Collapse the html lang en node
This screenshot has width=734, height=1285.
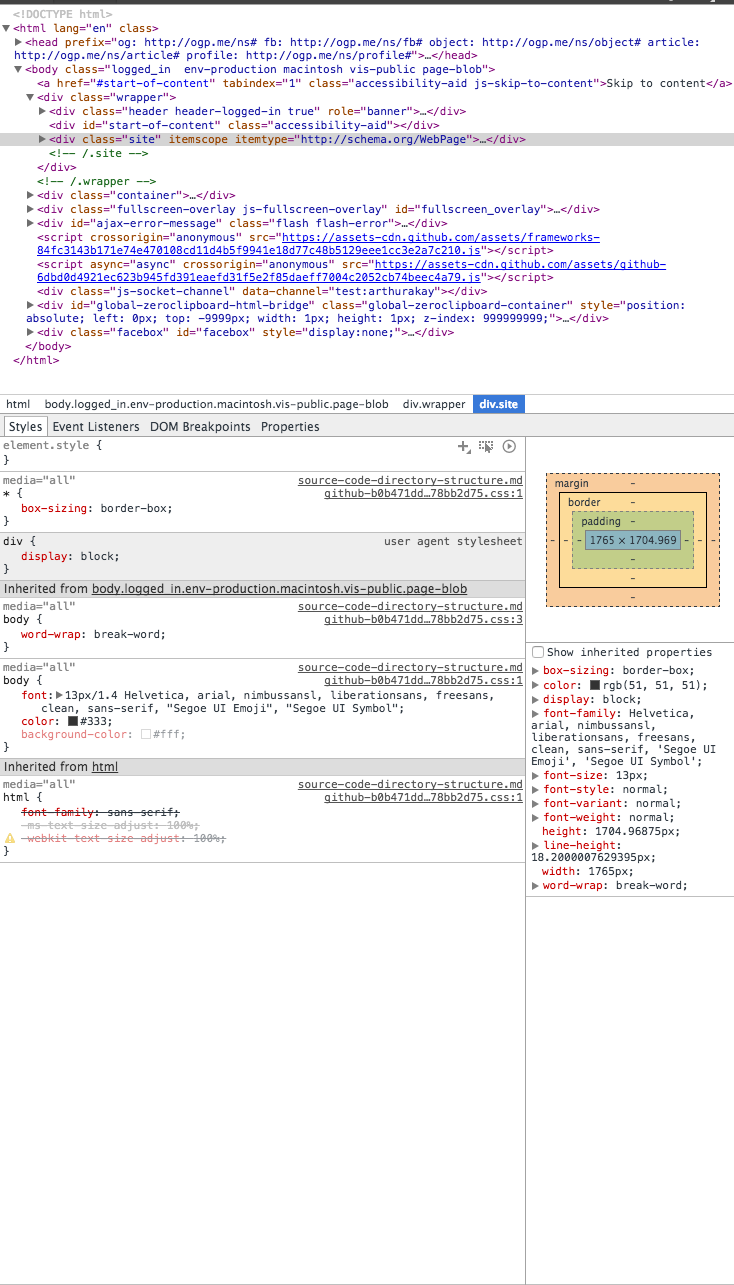point(6,29)
